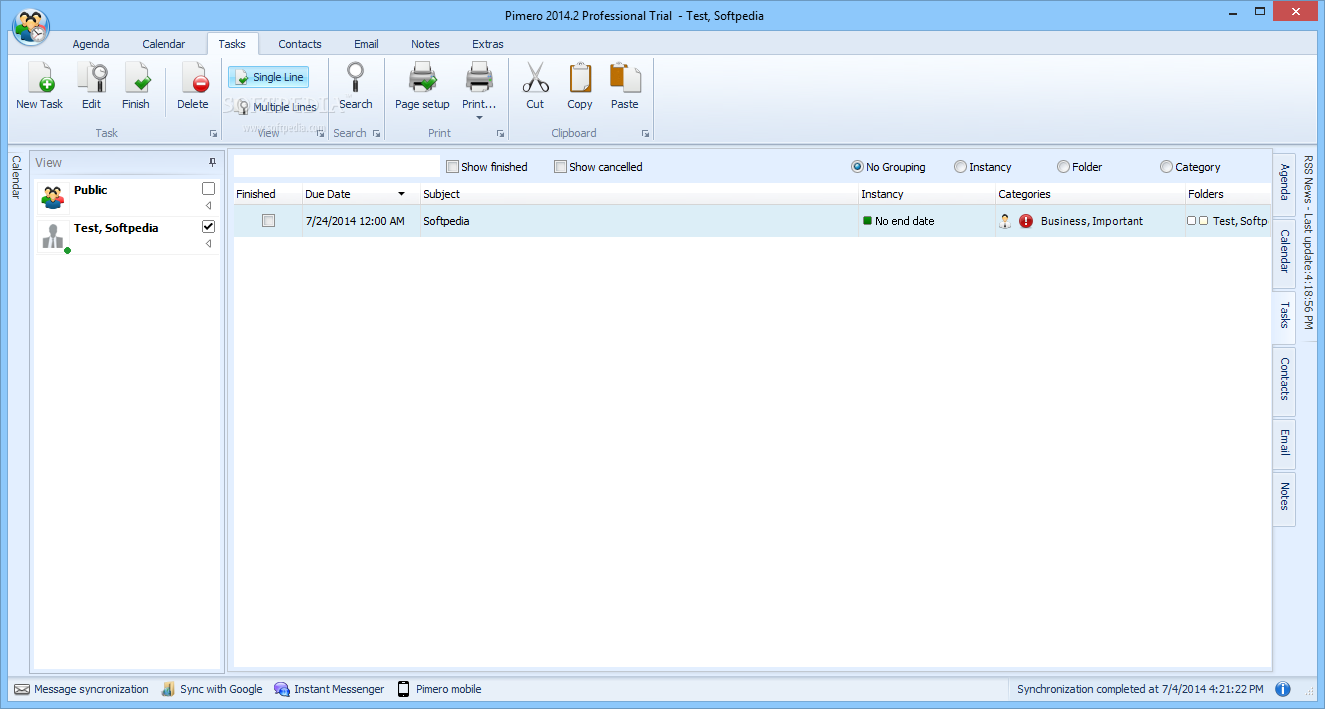Screen dimensions: 1325x709
Task: Pin the View panel
Action: (x=212, y=162)
